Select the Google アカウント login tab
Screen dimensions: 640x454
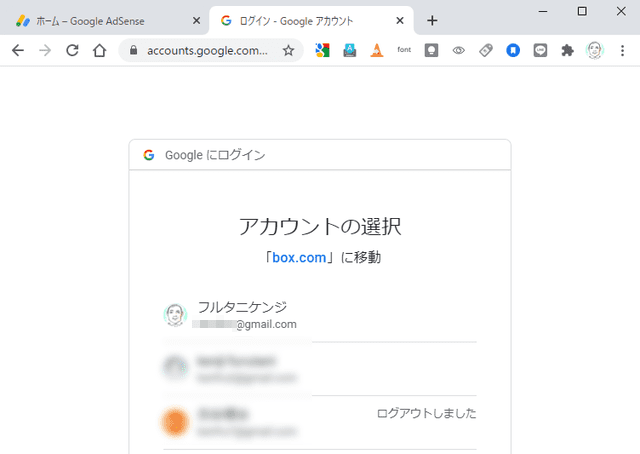(311, 21)
